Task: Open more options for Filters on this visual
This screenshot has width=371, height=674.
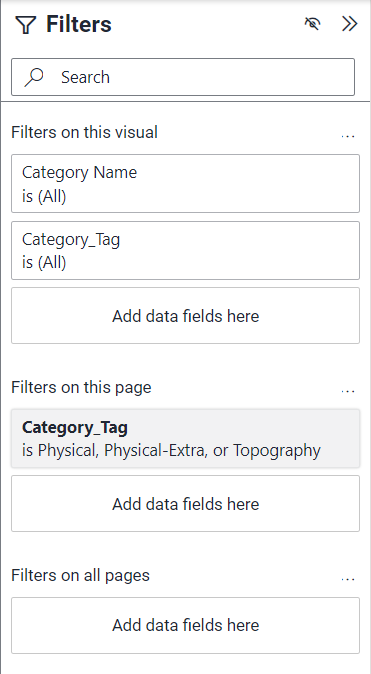Action: [x=348, y=136]
